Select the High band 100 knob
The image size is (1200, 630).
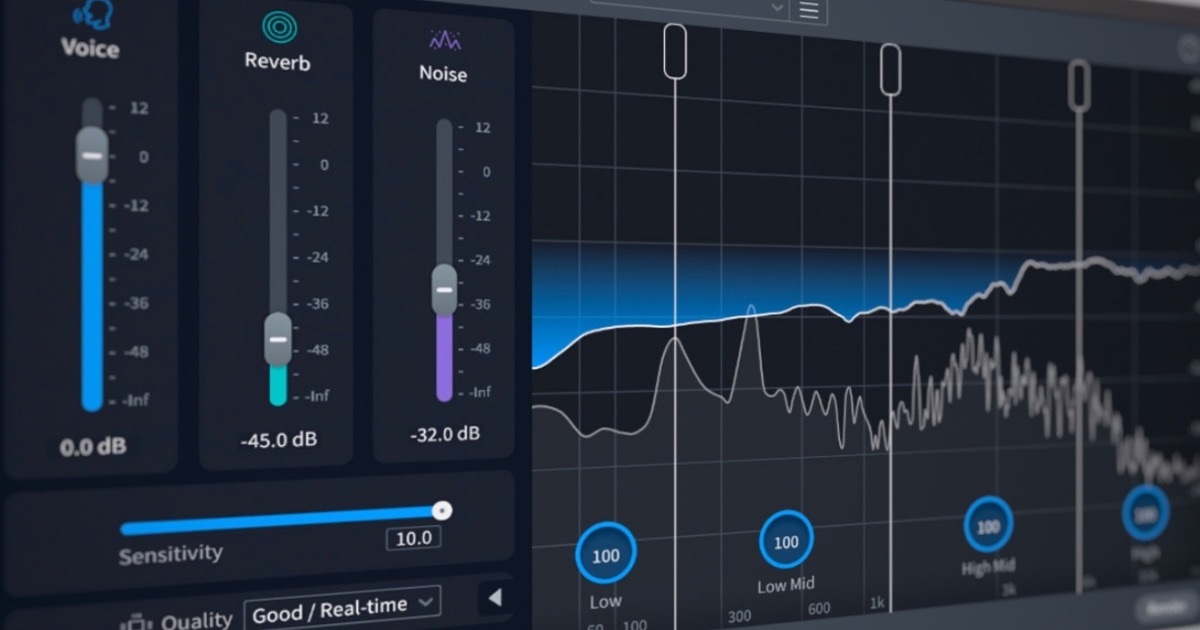(x=1145, y=513)
